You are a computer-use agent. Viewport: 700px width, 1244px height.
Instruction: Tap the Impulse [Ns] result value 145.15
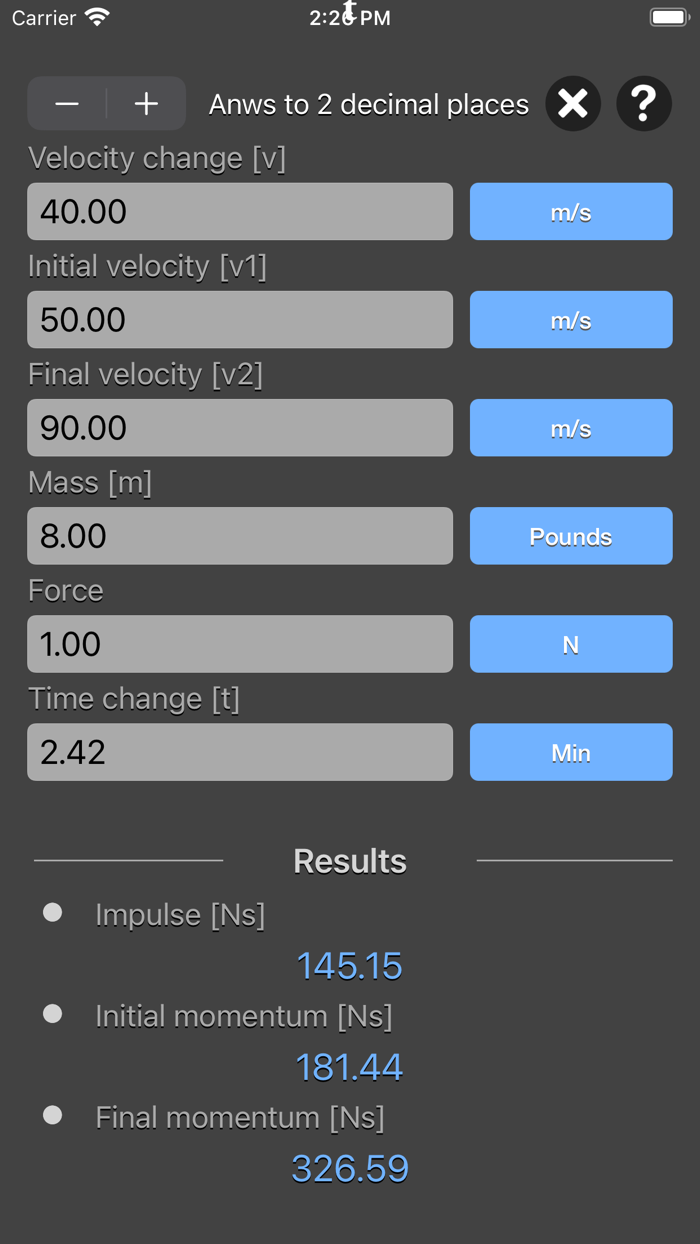[349, 966]
